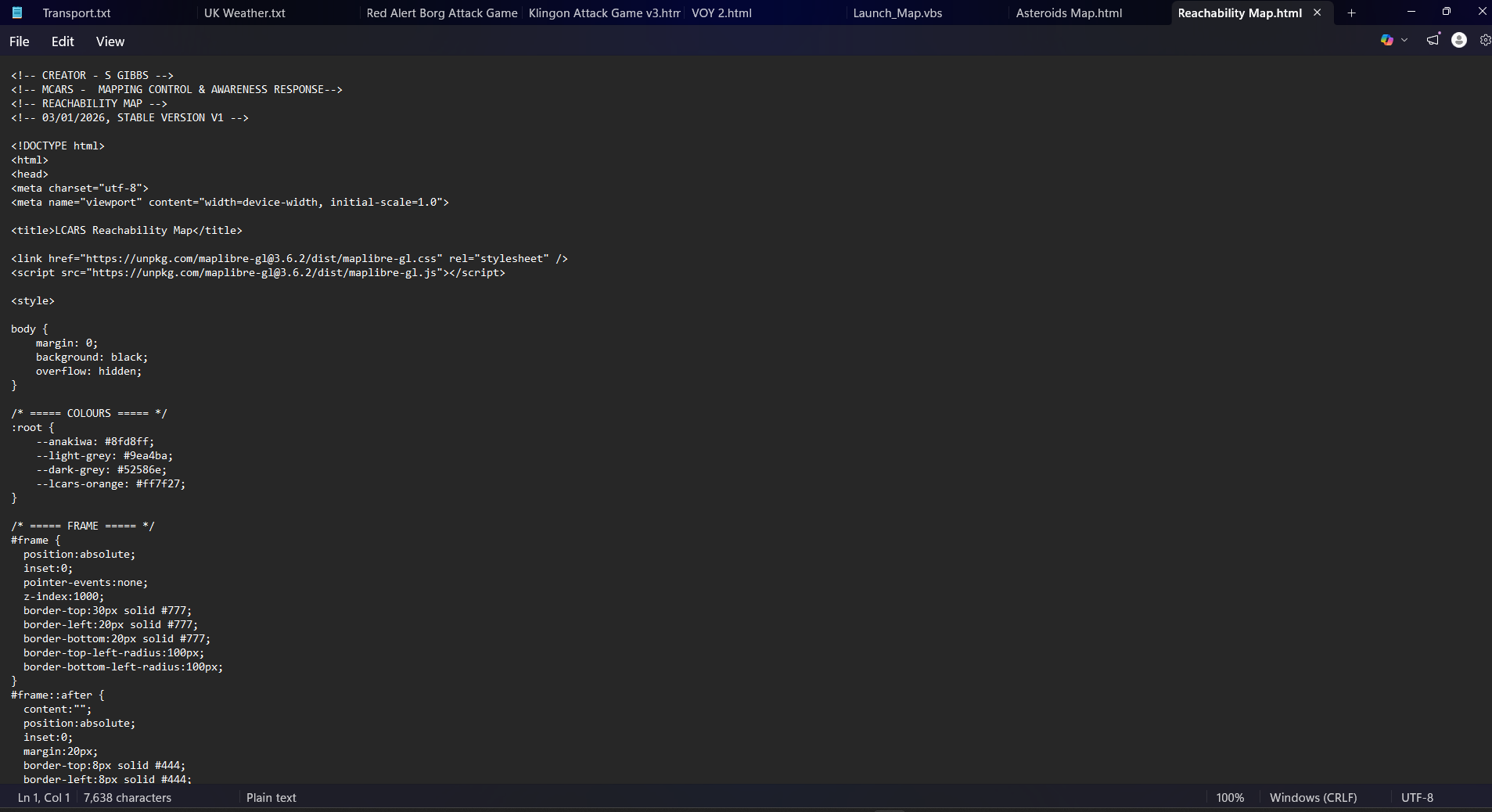Click the <title>LCARS Reachability Map</title> line
1492x812 pixels.
tap(127, 231)
